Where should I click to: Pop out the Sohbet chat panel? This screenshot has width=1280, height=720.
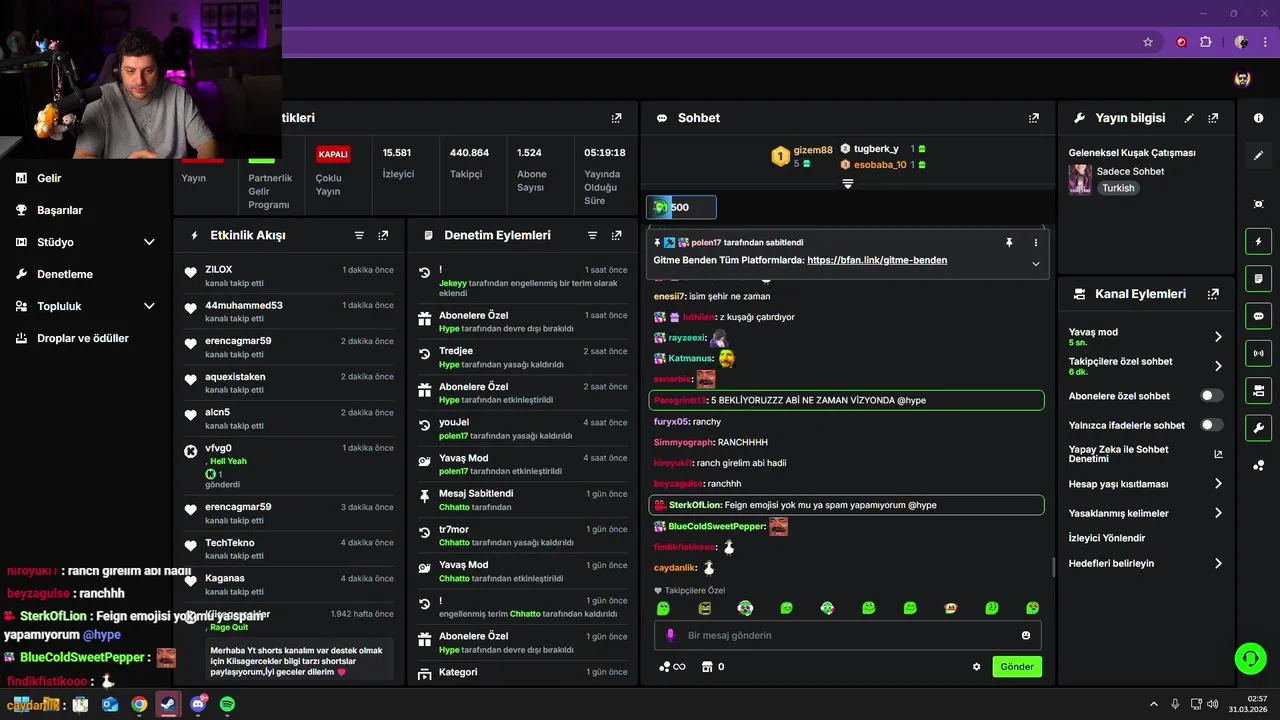pyautogui.click(x=1033, y=118)
